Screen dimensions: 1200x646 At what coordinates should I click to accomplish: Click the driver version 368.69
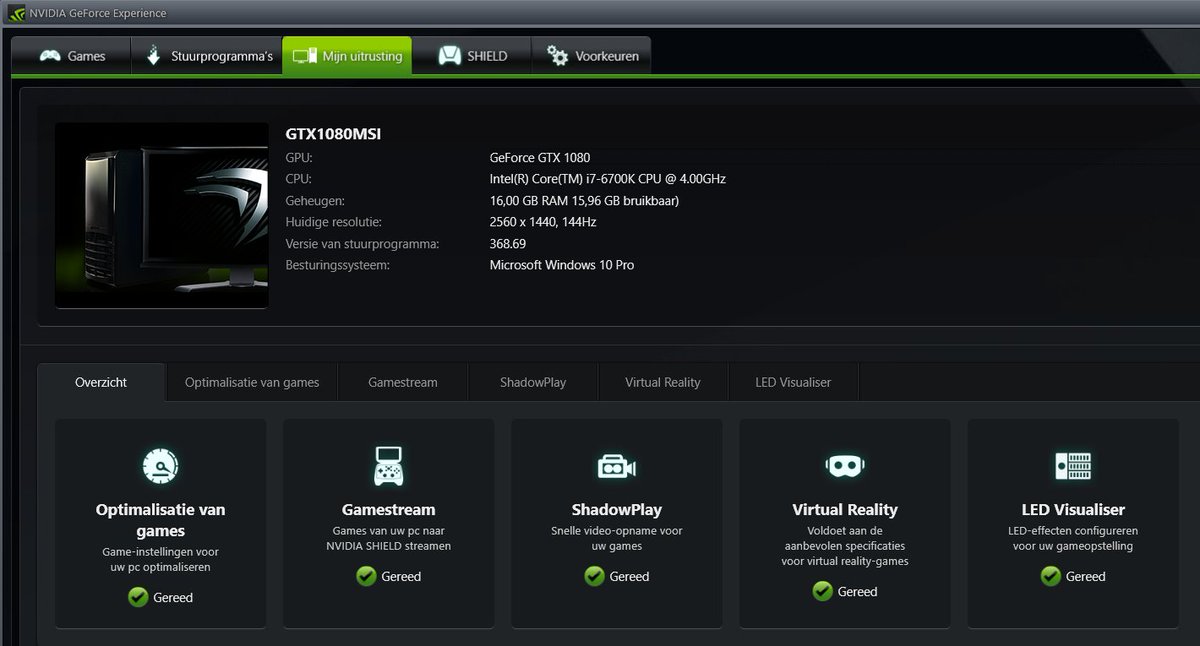pos(508,244)
